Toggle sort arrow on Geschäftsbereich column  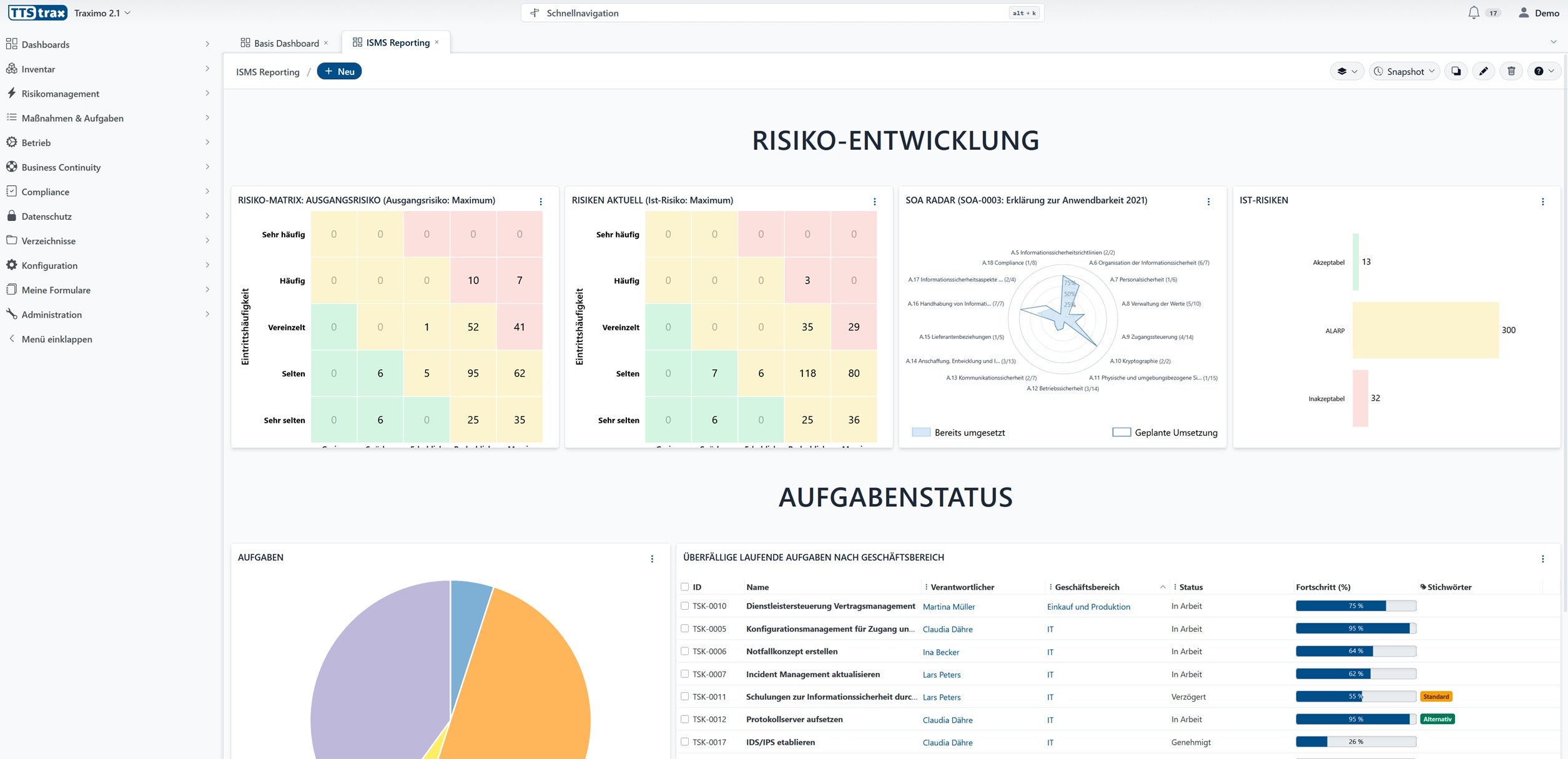pos(1163,587)
